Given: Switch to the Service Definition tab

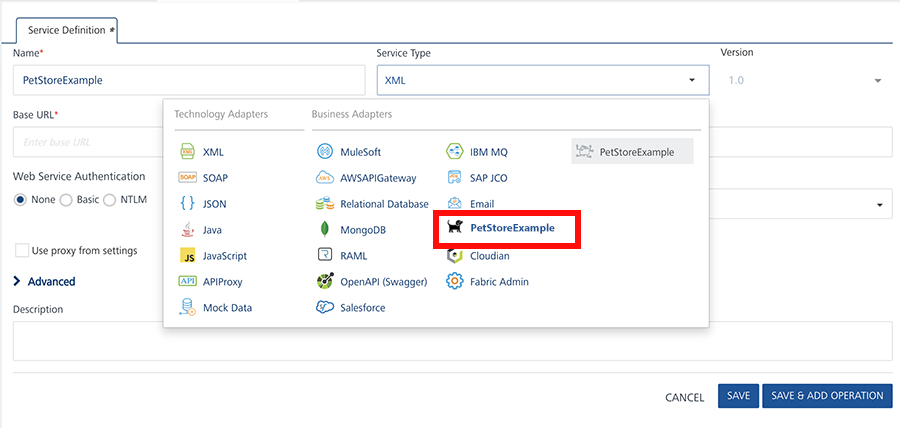Looking at the screenshot, I should pos(67,30).
